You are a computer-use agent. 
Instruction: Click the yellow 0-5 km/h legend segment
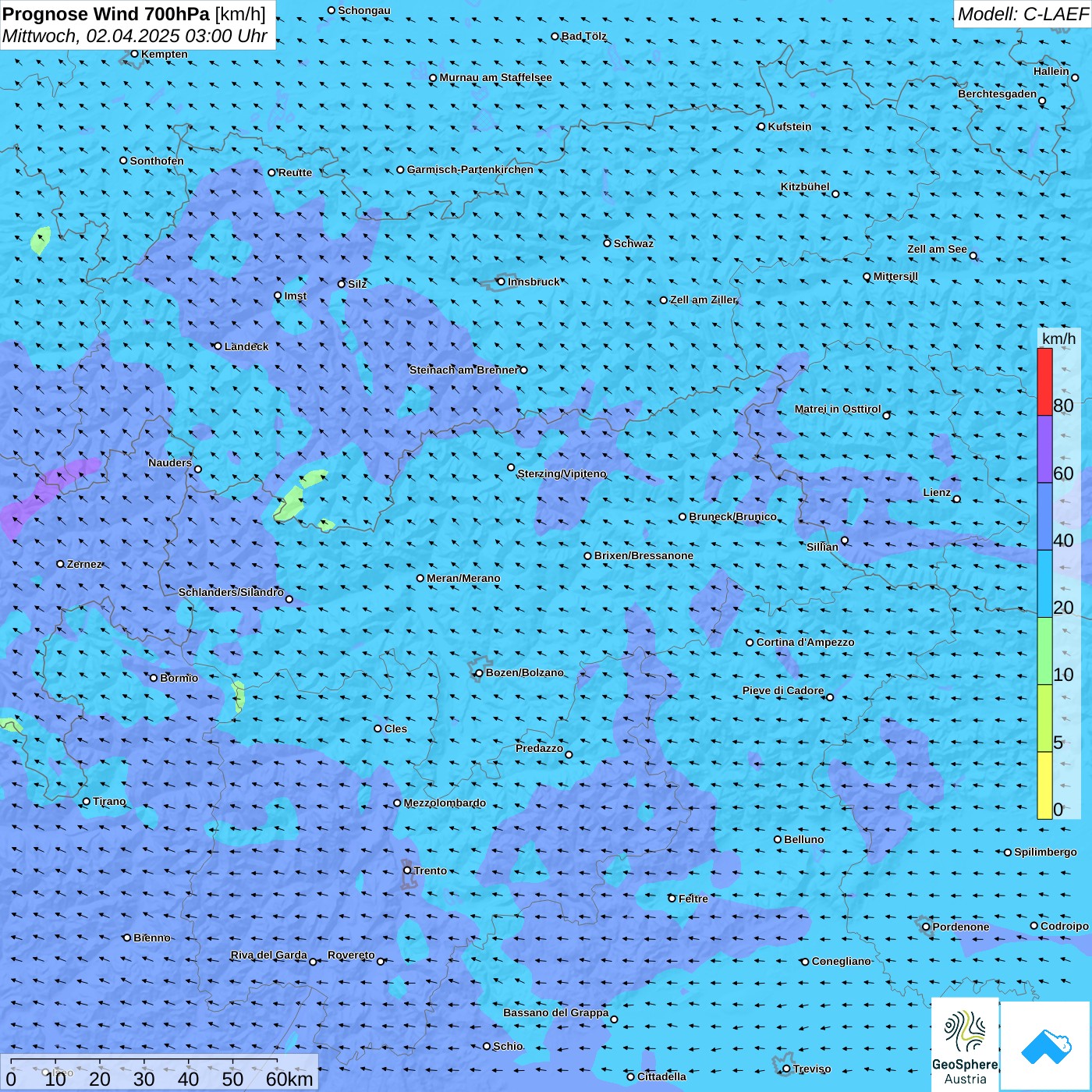pyautogui.click(x=1044, y=785)
